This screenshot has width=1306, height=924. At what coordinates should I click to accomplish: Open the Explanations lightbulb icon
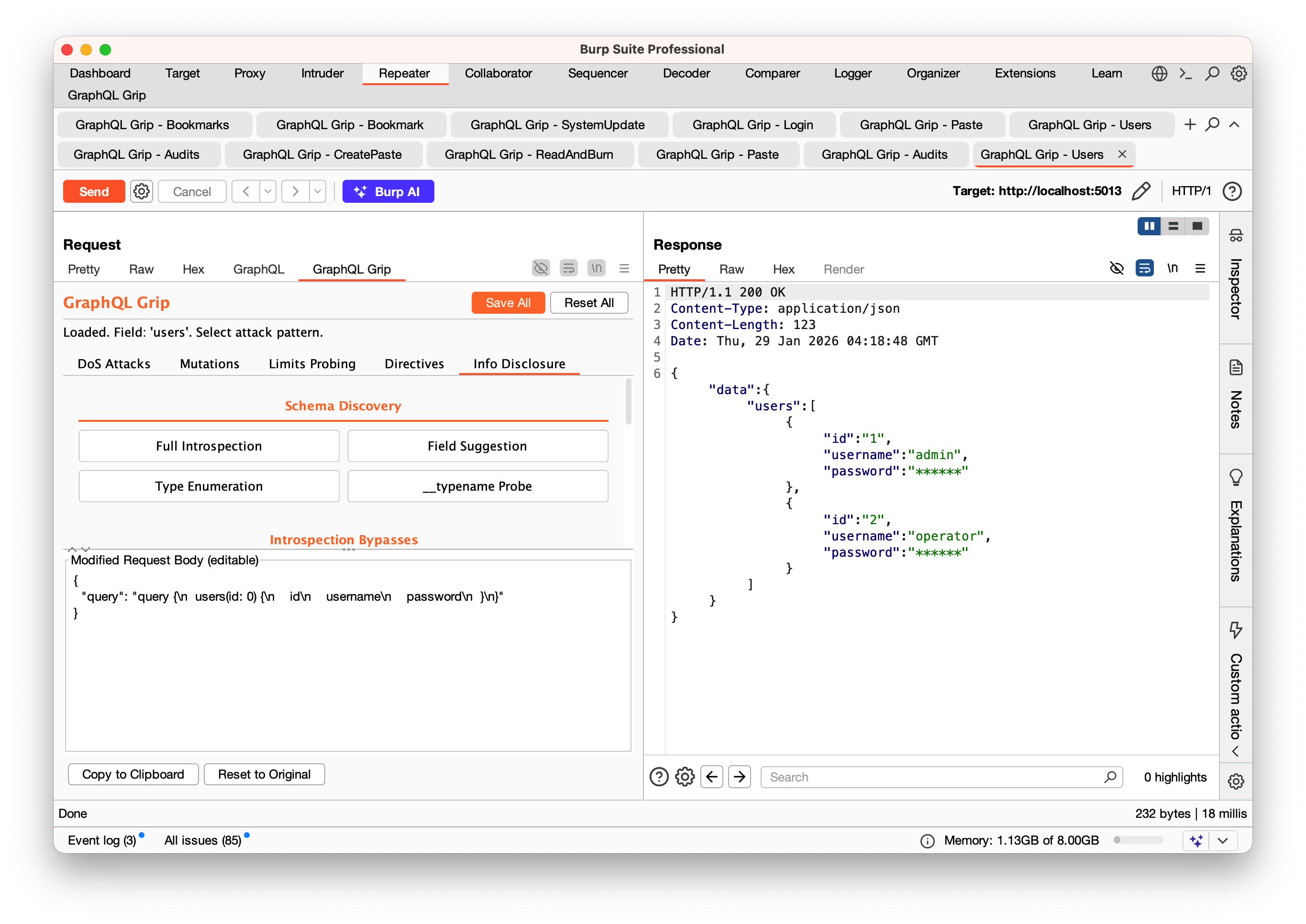[1235, 477]
